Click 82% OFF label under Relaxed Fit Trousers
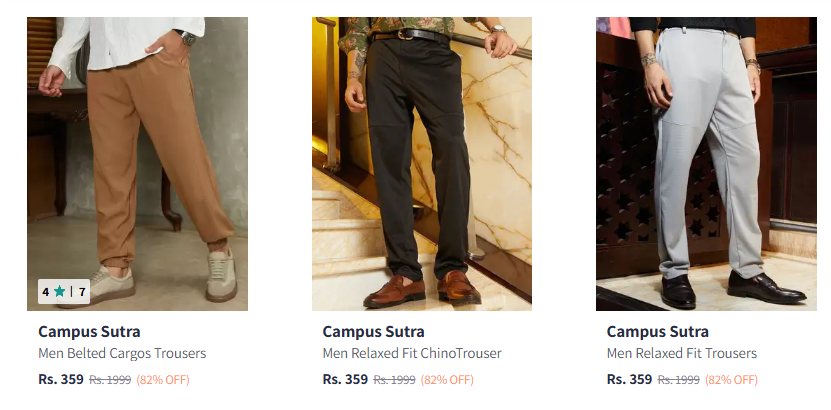Viewport: 831px width, 410px height. (731, 380)
